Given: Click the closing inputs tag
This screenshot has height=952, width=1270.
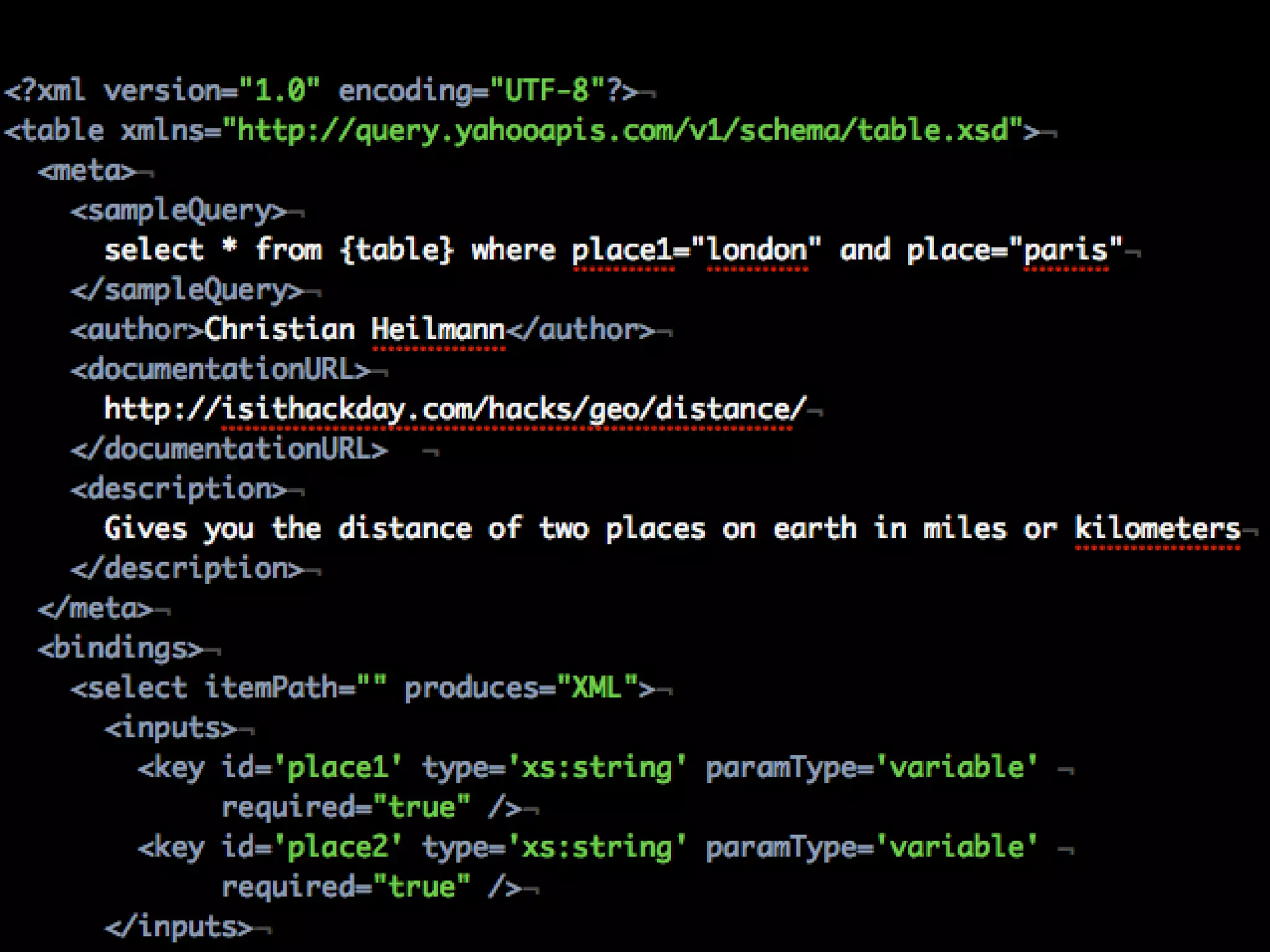Looking at the screenshot, I should tap(179, 927).
